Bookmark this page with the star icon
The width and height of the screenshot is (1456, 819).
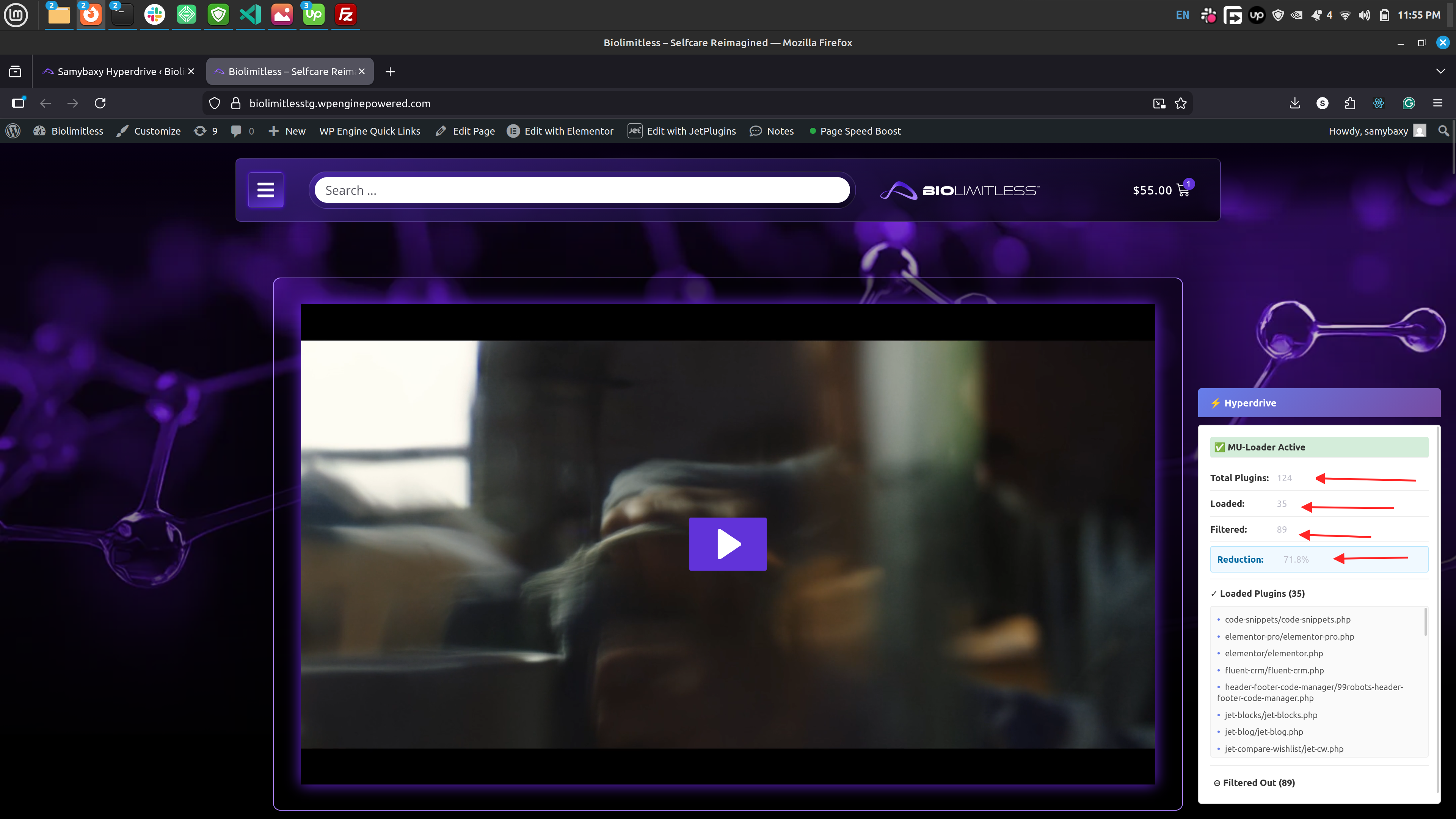(x=1181, y=103)
